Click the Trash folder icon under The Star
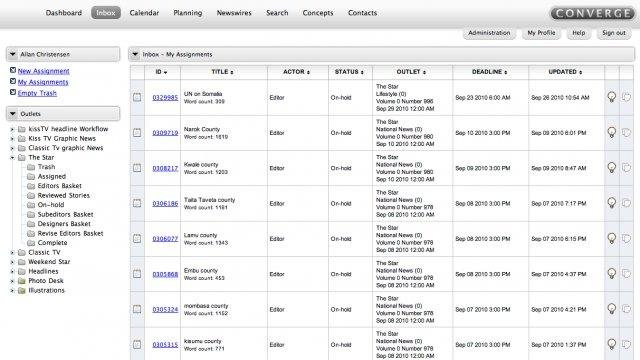640x360 pixels. (31, 167)
